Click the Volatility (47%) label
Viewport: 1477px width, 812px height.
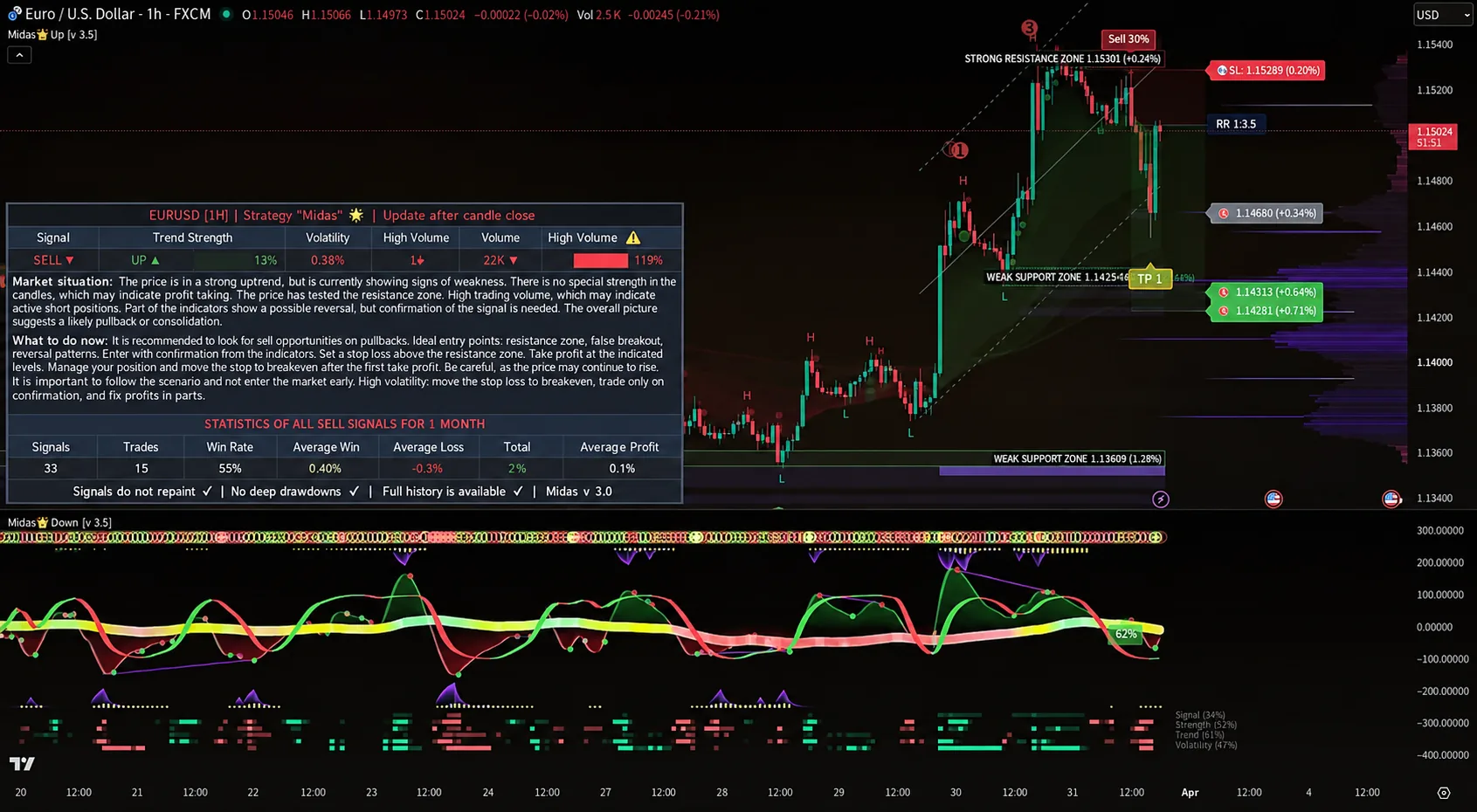tap(1205, 745)
